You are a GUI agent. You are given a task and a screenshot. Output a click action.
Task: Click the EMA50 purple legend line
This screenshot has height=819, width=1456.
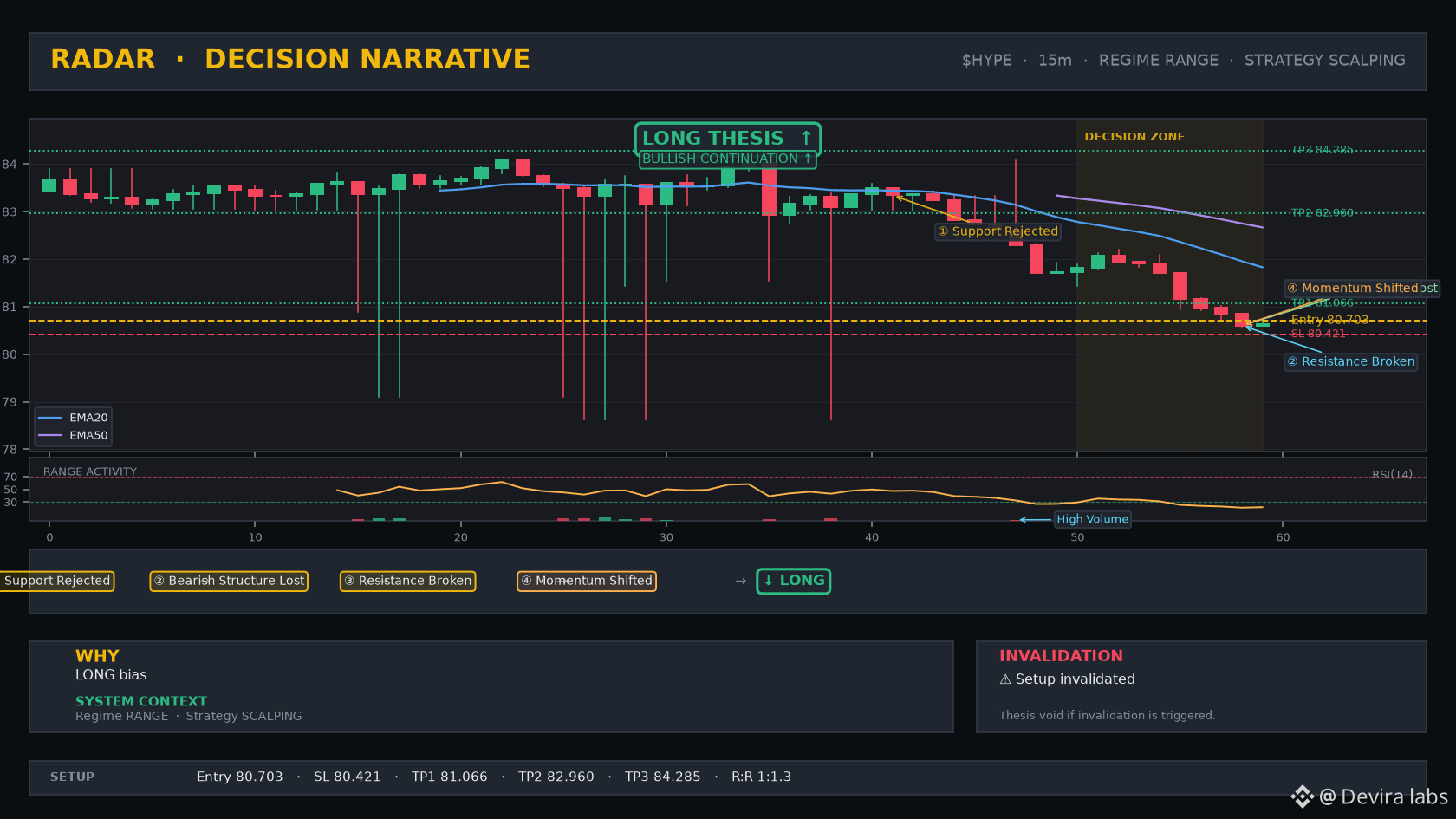pos(50,436)
